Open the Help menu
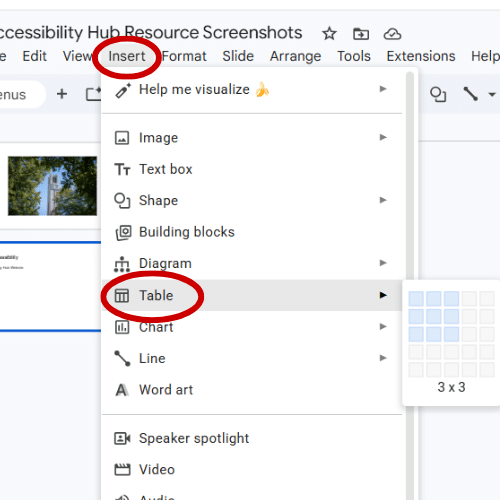This screenshot has width=500, height=500. point(485,56)
